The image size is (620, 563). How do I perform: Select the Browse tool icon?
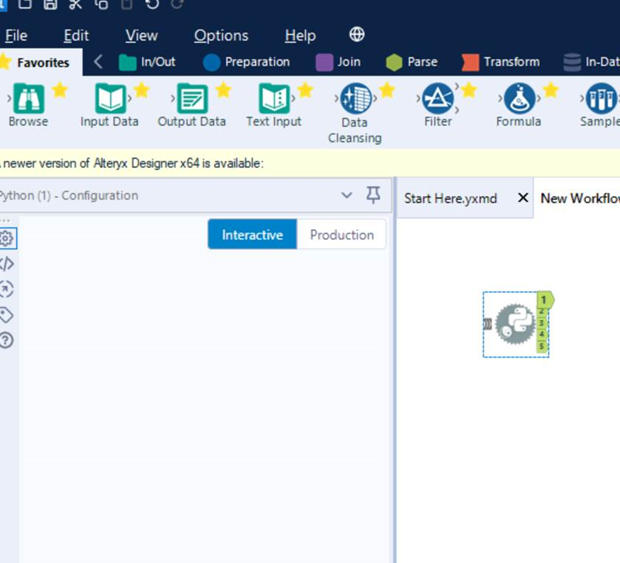[28, 98]
